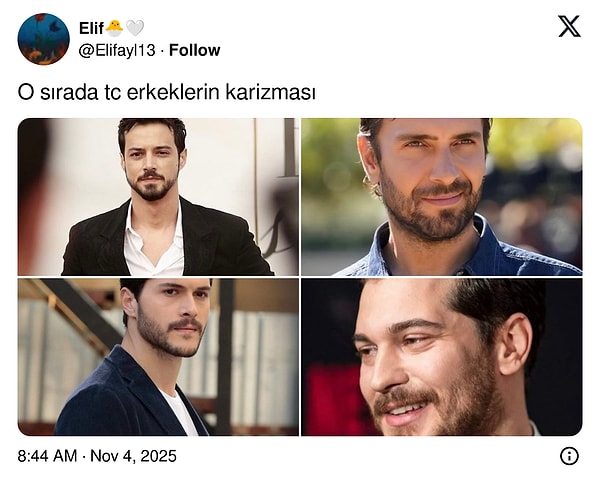Open the X logo link
600x486 pixels.
pyautogui.click(x=569, y=26)
